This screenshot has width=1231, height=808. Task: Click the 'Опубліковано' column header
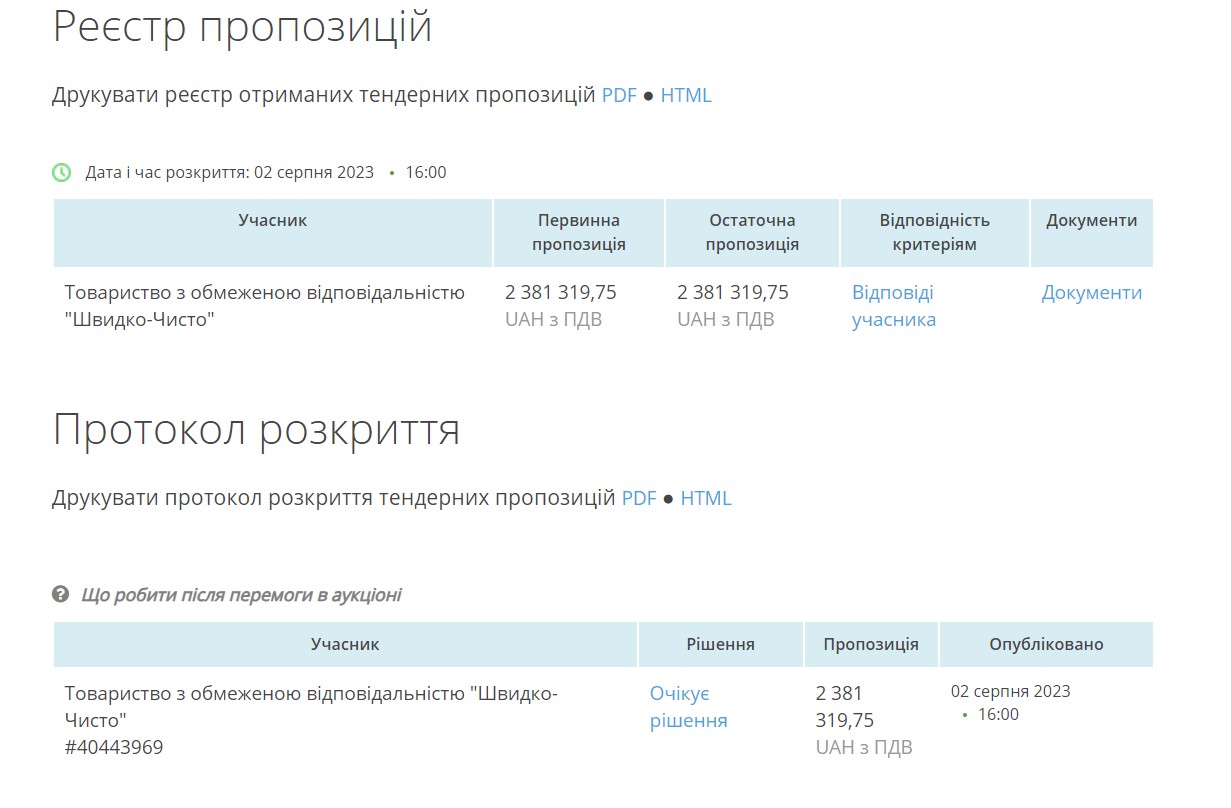[1046, 644]
